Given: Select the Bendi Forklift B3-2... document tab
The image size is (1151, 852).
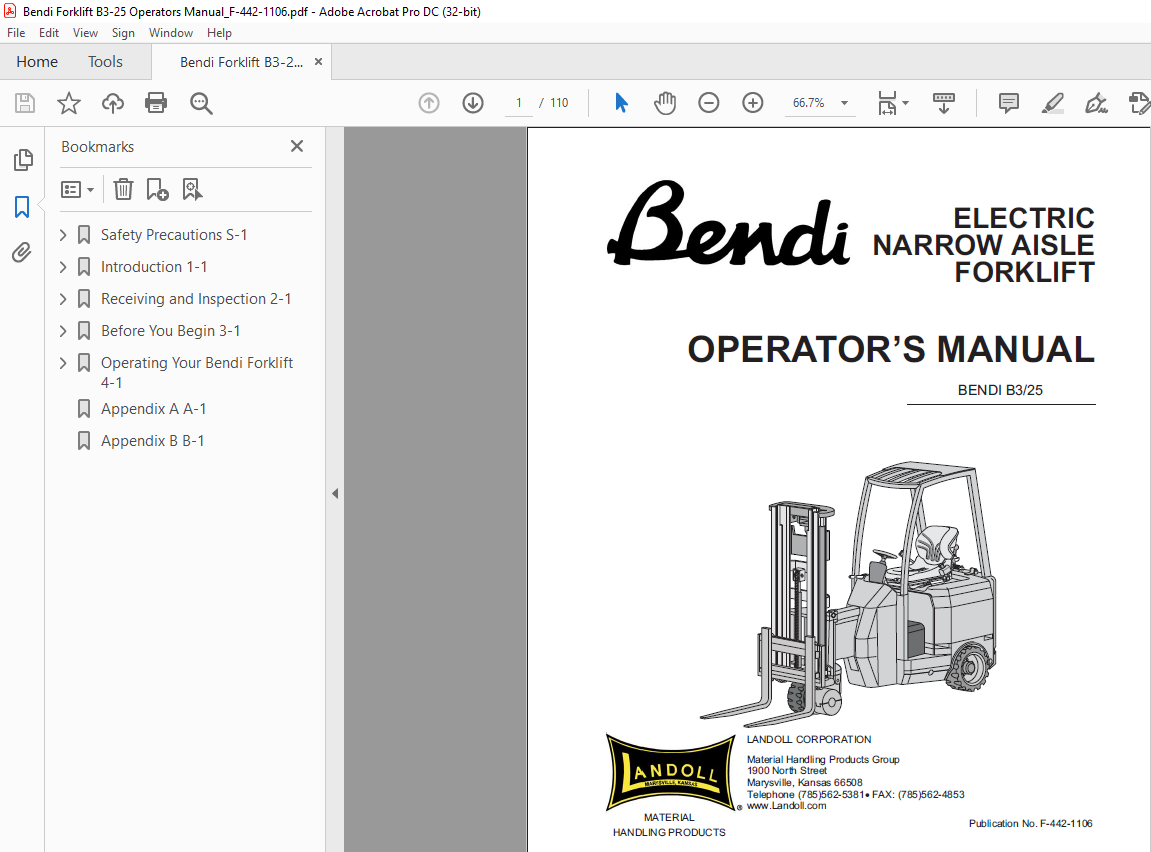Looking at the screenshot, I should click(241, 62).
